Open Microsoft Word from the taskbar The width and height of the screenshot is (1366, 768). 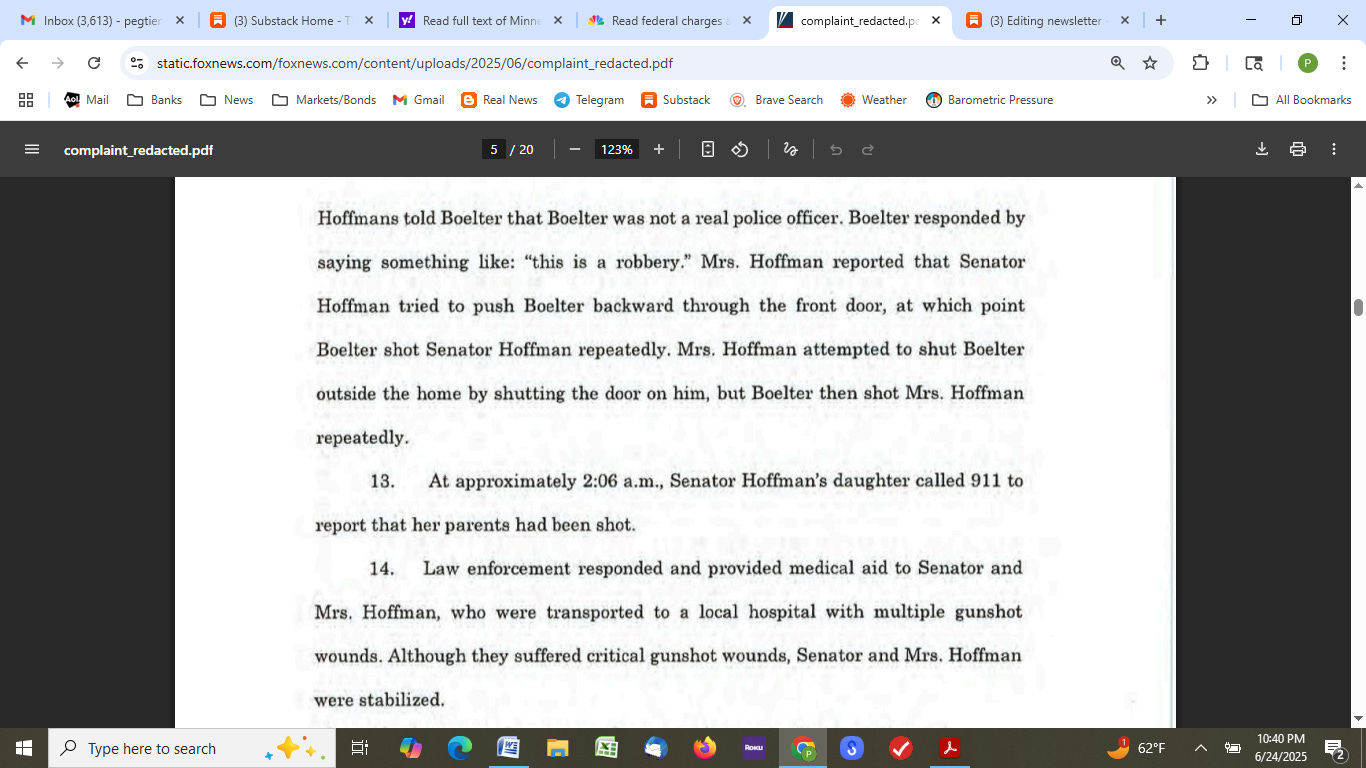point(509,748)
